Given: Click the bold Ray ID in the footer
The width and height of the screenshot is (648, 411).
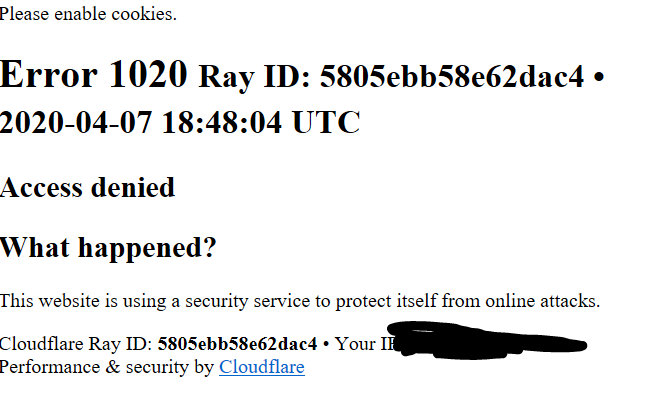Looking at the screenshot, I should coord(237,345).
